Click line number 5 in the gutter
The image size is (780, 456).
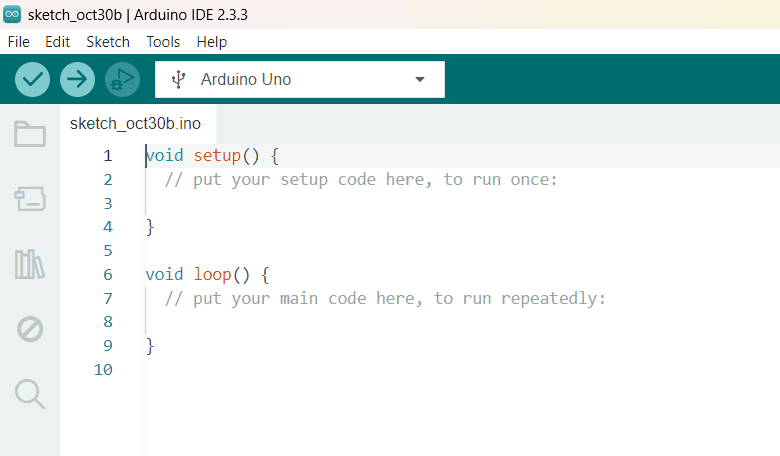108,251
